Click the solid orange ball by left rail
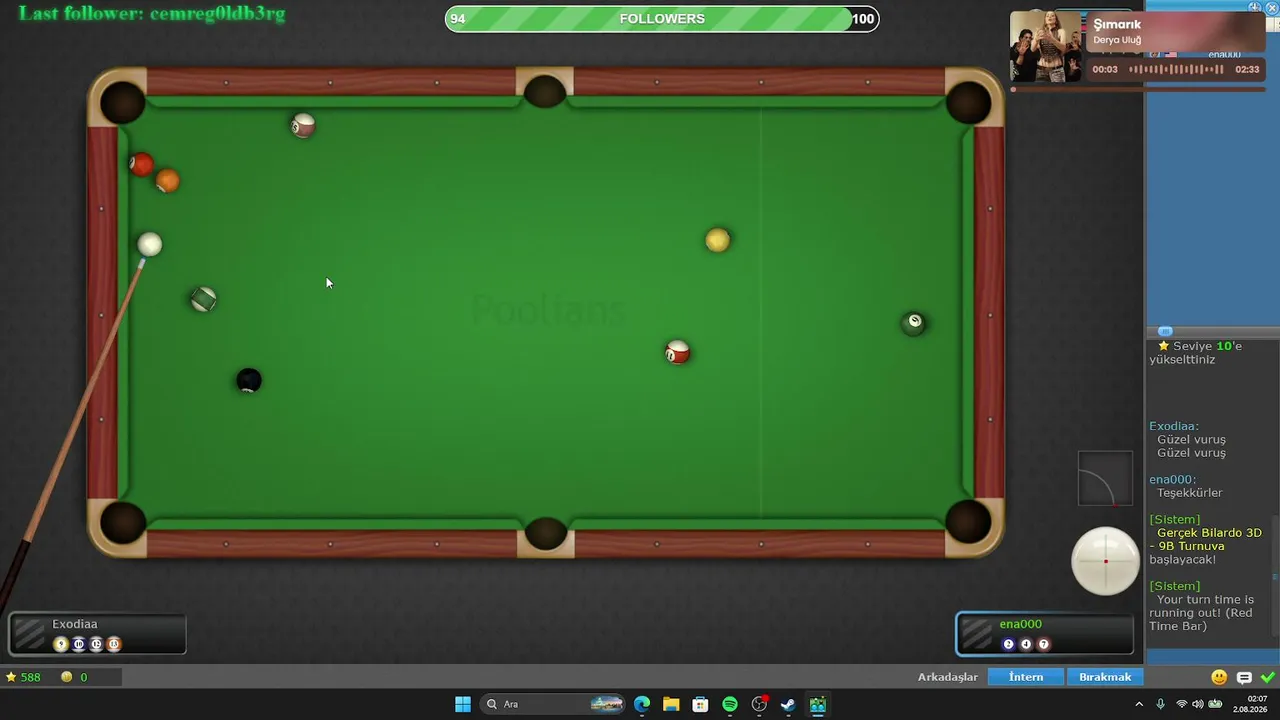Image resolution: width=1280 pixels, height=720 pixels. 167,180
